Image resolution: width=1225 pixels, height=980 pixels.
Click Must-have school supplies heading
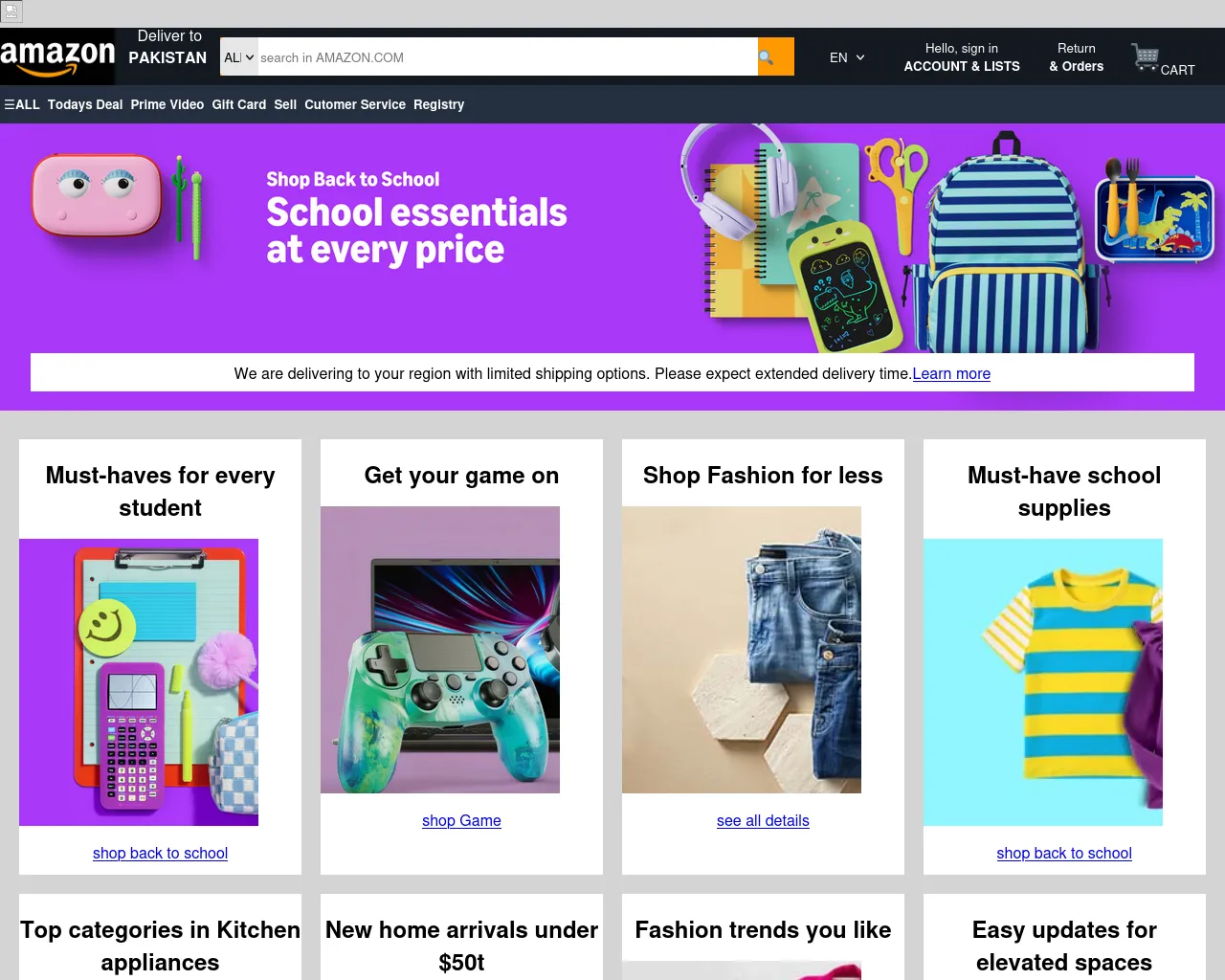coord(1064,491)
